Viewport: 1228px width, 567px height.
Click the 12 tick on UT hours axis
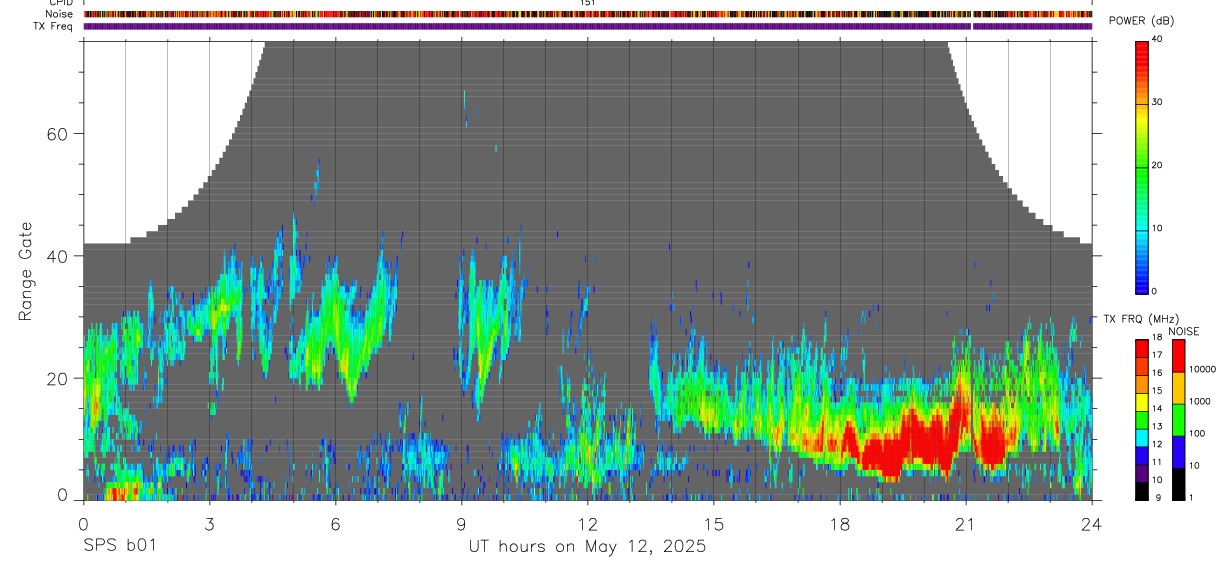(x=587, y=524)
